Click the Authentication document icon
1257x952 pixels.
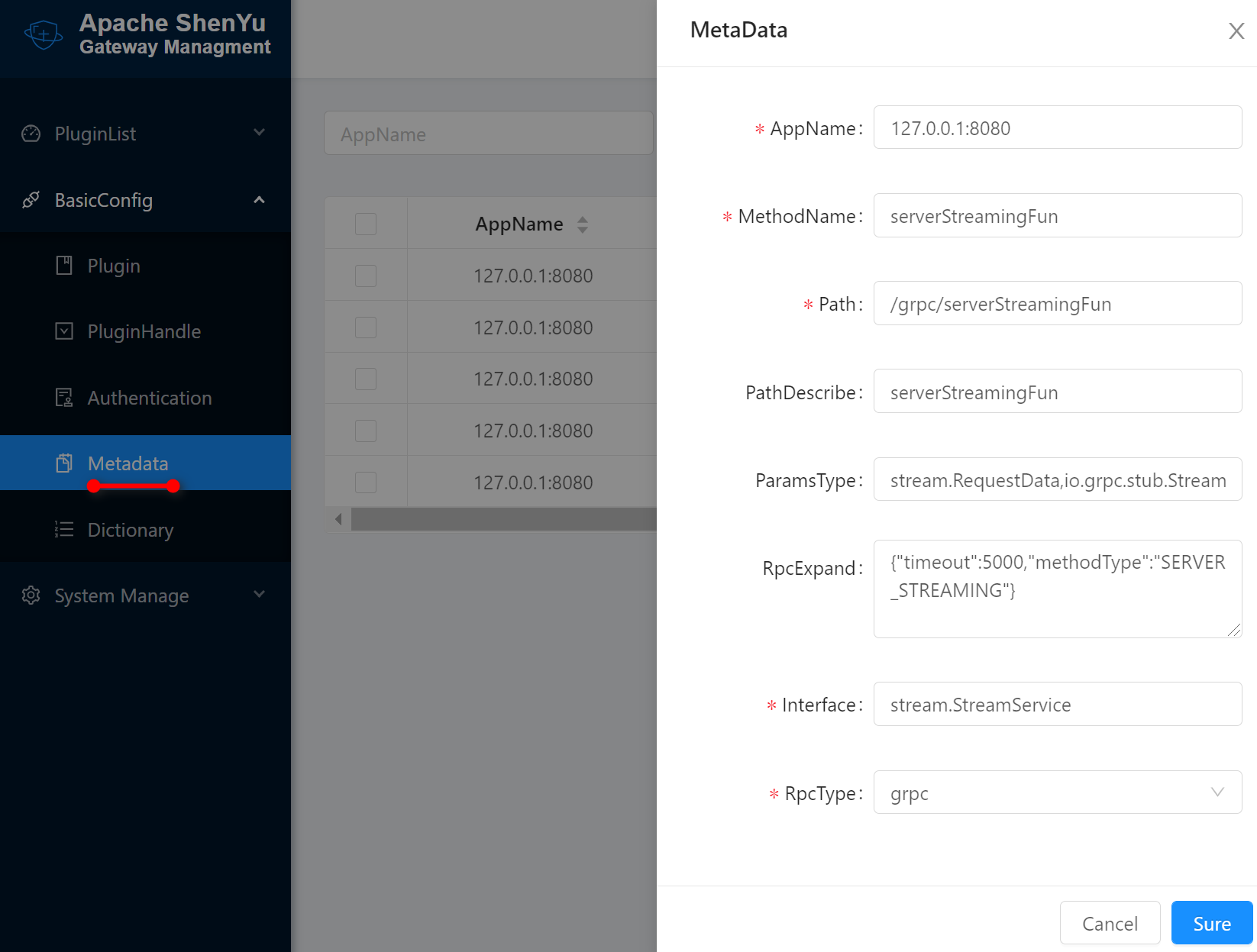(64, 398)
